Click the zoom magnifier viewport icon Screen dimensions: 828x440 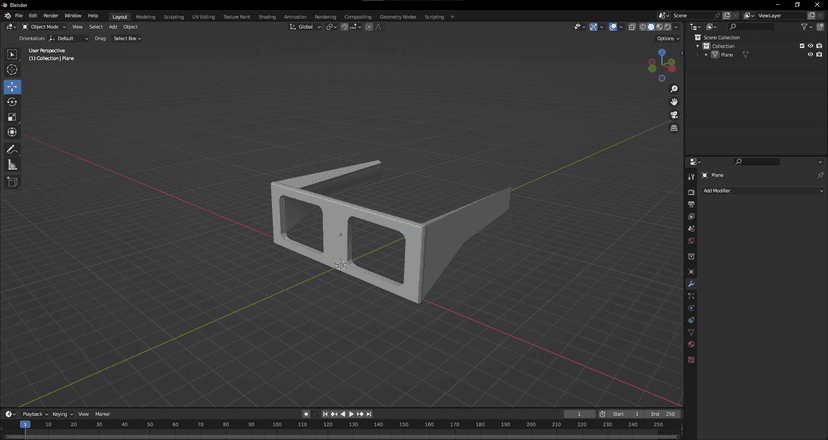click(x=674, y=89)
